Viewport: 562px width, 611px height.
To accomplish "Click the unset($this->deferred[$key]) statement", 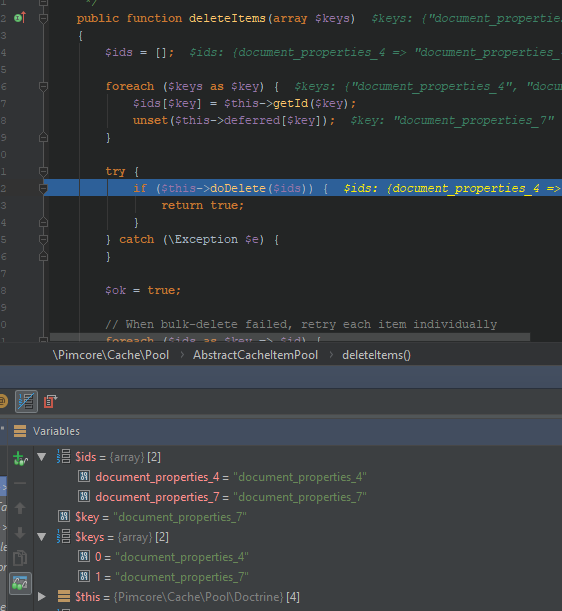I will 234,120.
